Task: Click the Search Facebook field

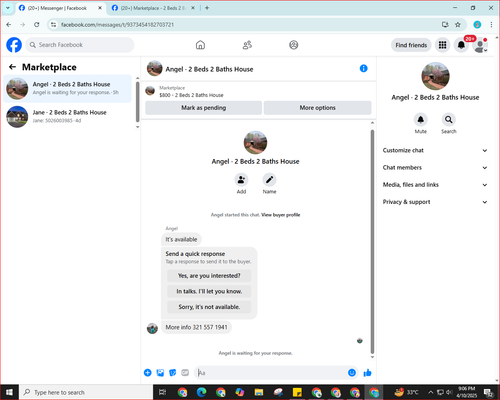Action: click(80, 45)
